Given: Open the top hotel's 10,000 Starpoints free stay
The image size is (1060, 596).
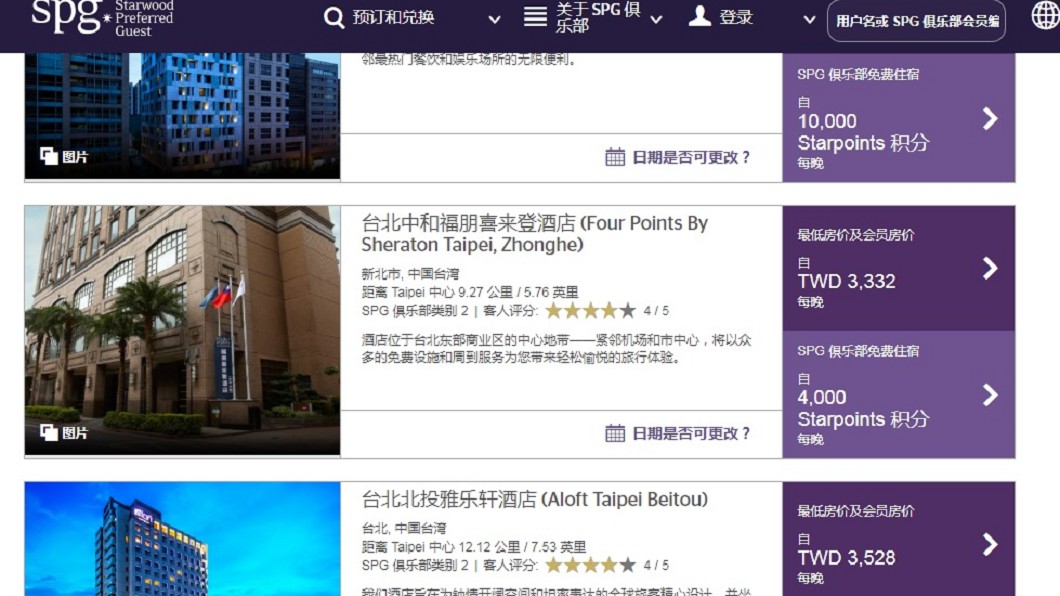Looking at the screenshot, I should [x=898, y=118].
